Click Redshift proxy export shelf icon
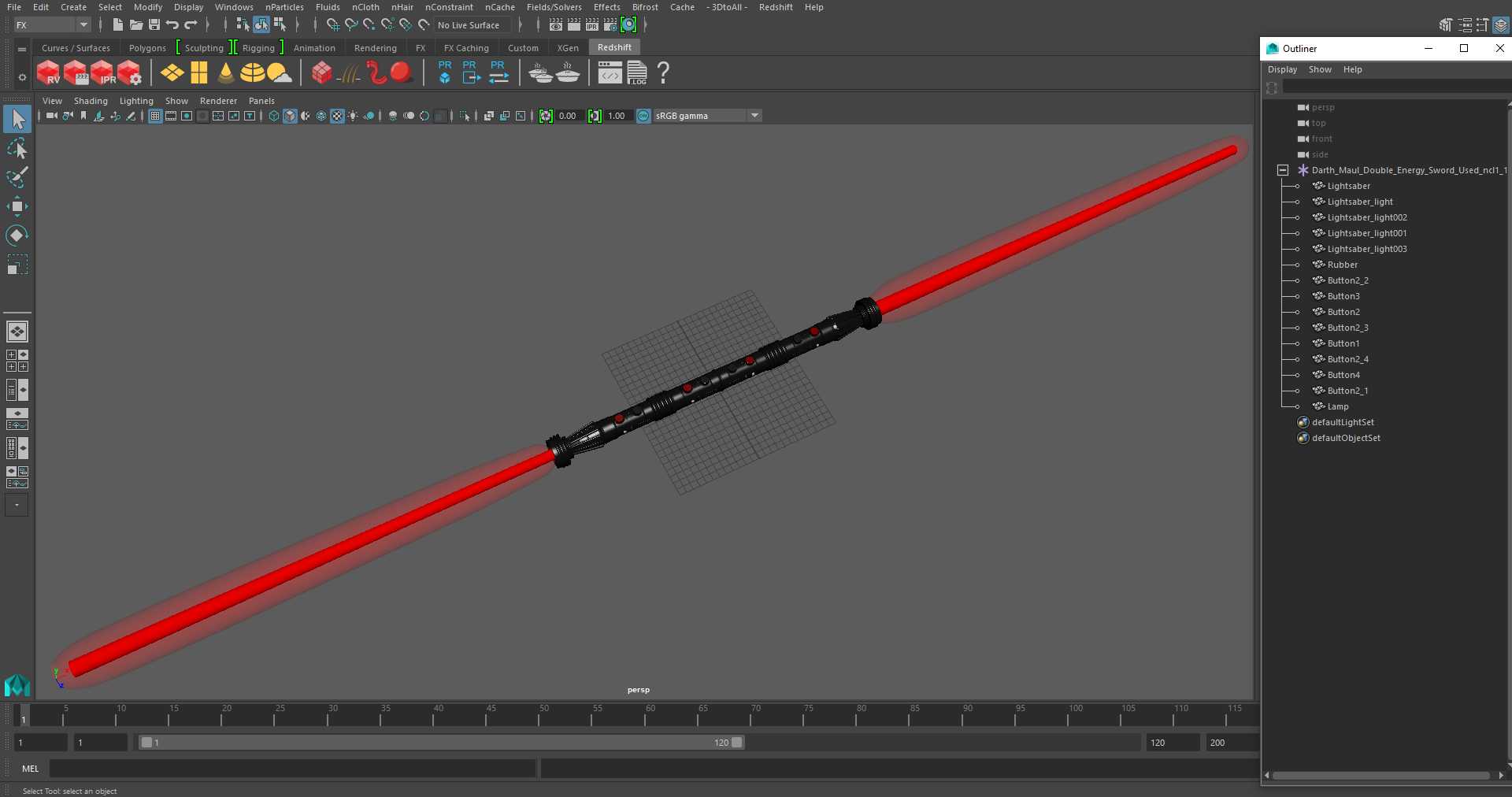1512x797 pixels. [470, 73]
